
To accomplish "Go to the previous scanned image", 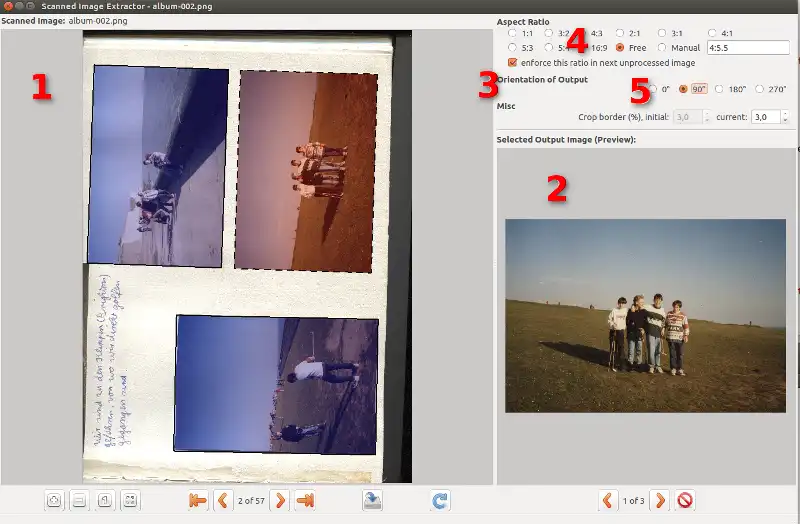I will (223, 501).
